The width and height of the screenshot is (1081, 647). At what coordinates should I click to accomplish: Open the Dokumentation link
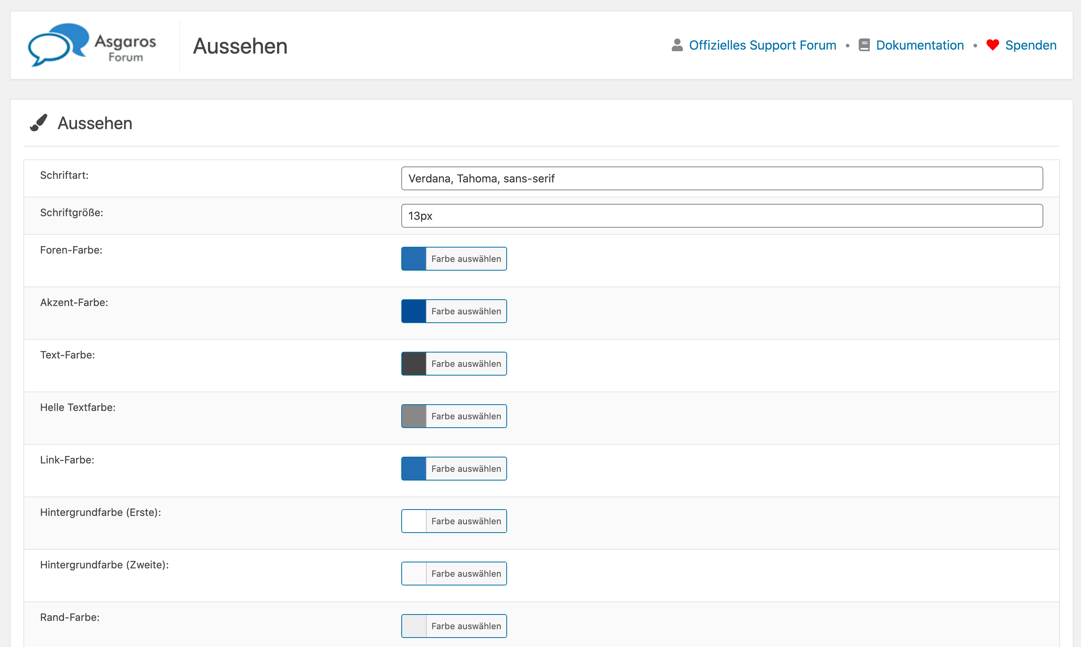coord(920,45)
